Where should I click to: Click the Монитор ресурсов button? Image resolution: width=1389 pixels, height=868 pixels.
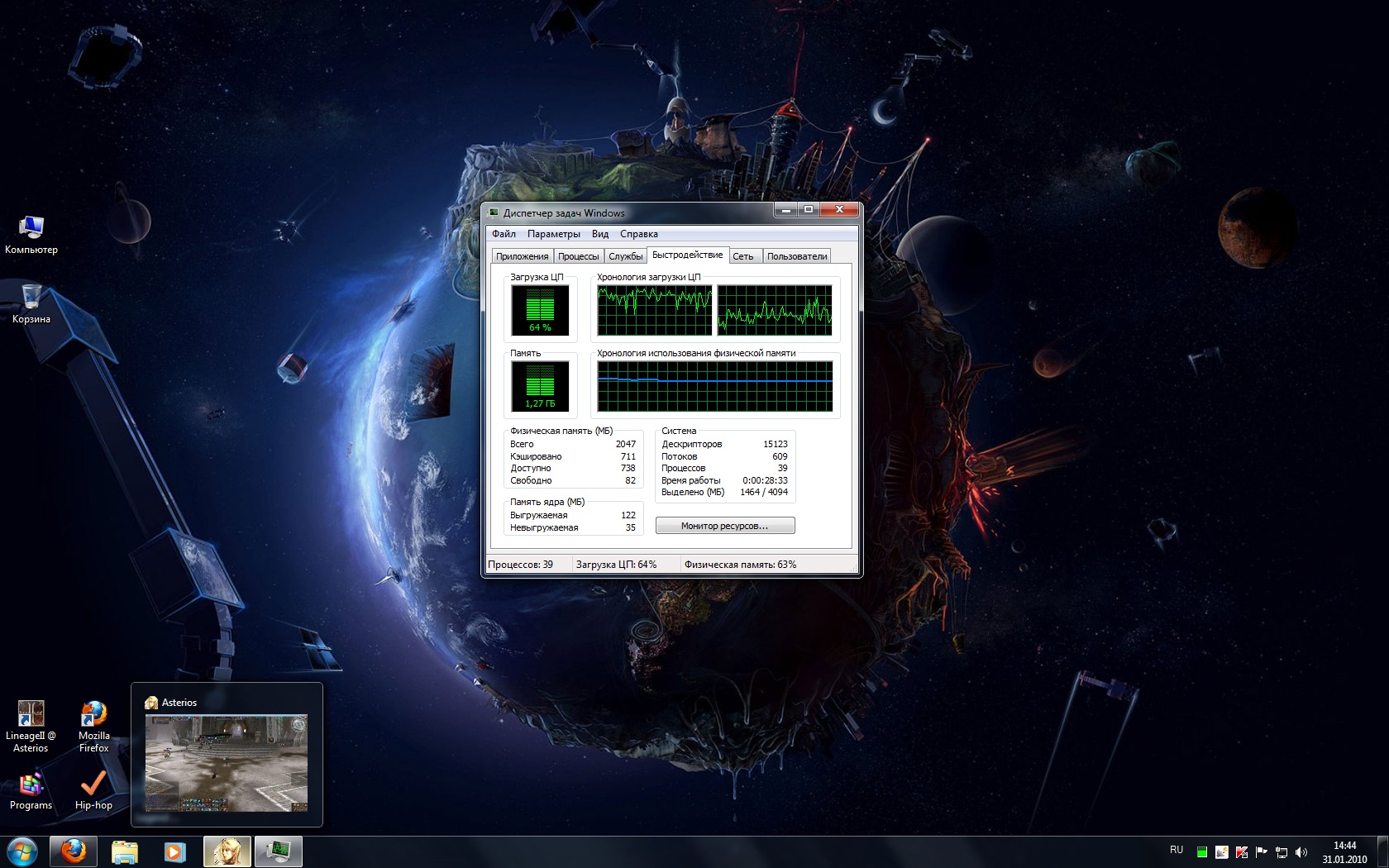(x=725, y=526)
